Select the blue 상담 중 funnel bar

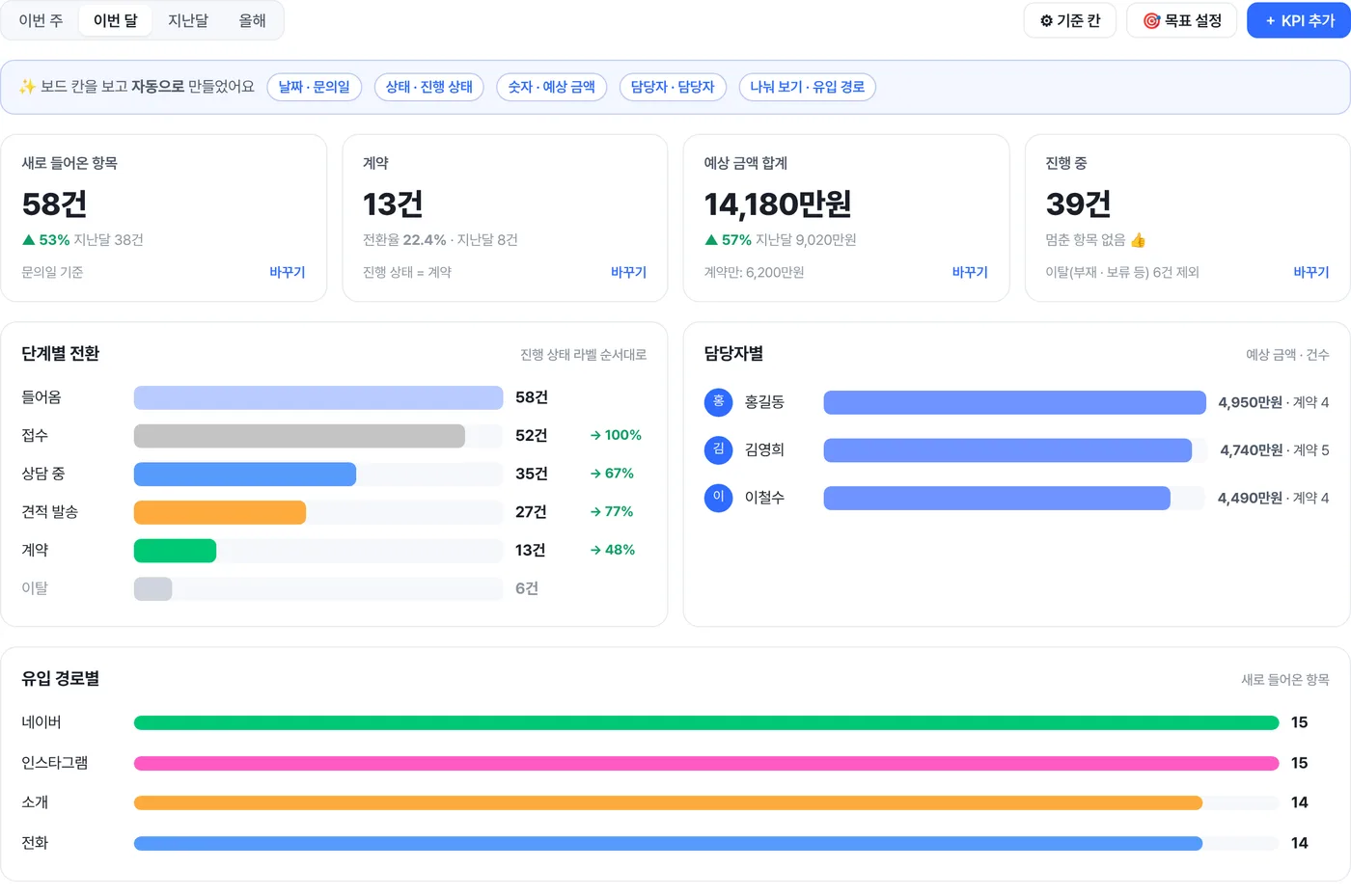click(x=245, y=475)
